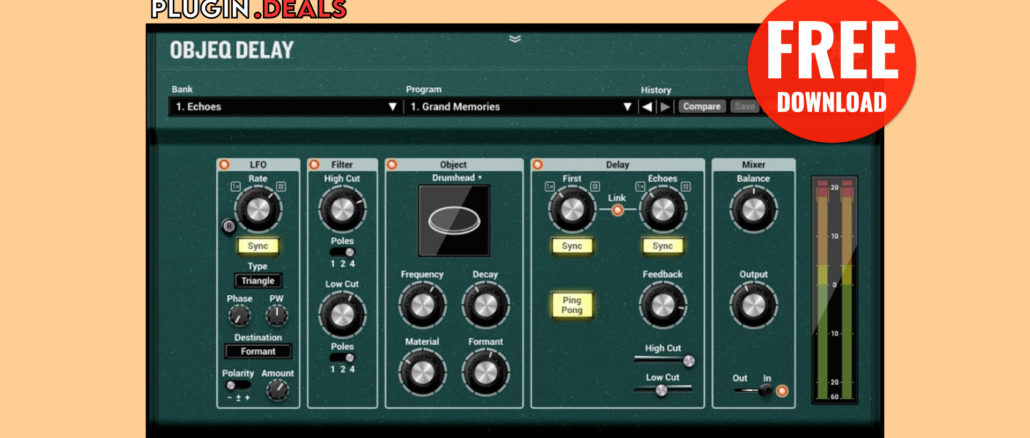The image size is (1030, 438).
Task: Toggle the Delay module power button
Action: coord(537,165)
